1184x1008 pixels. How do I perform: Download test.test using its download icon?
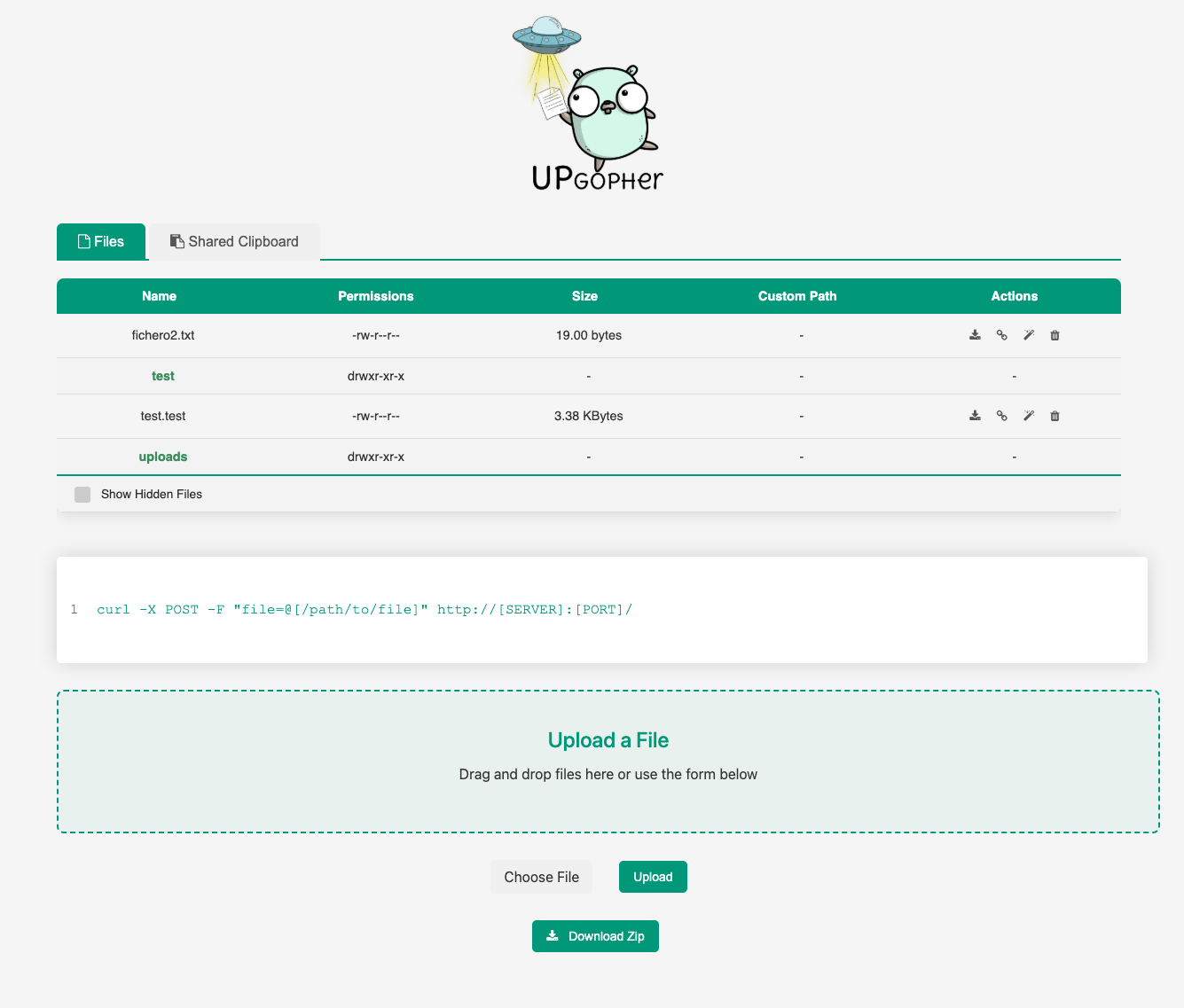(x=975, y=416)
